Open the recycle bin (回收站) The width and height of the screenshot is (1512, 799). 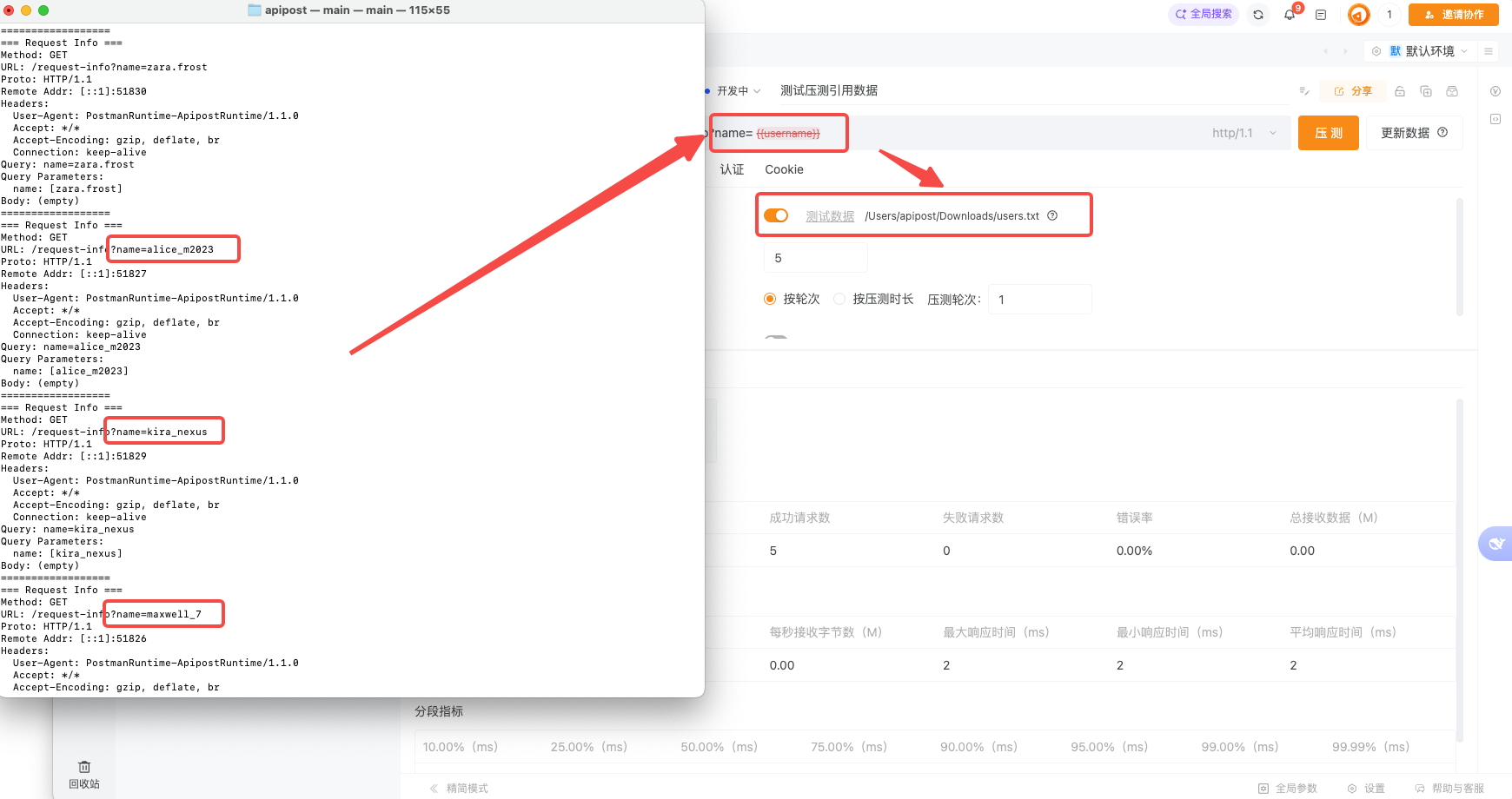84,775
